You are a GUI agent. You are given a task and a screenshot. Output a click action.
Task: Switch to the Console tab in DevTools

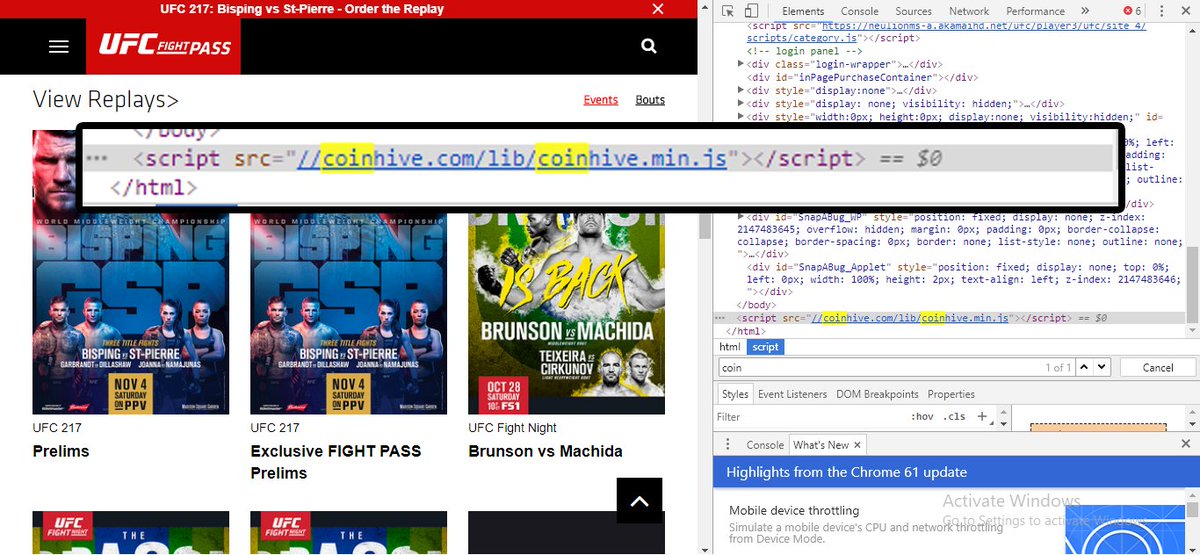pos(859,11)
